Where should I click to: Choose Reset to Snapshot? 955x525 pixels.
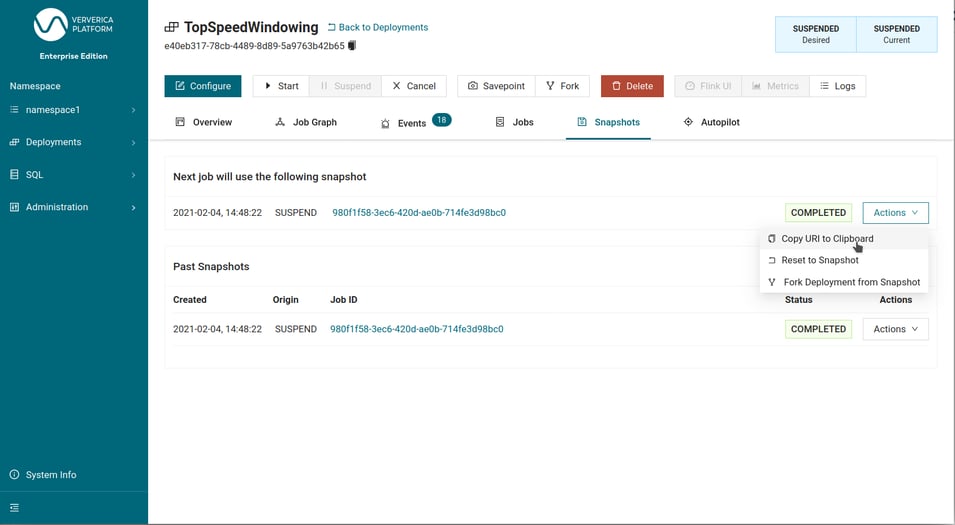[844, 260]
